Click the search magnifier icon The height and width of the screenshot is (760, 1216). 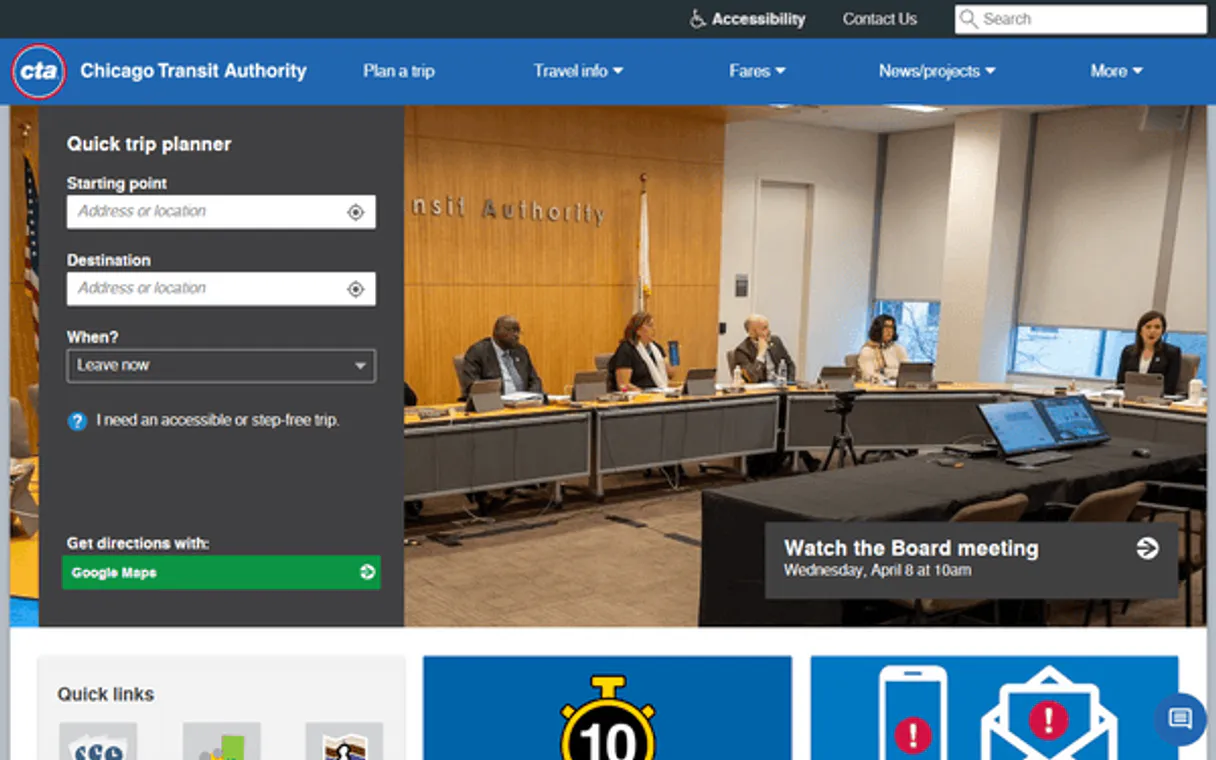pos(968,19)
